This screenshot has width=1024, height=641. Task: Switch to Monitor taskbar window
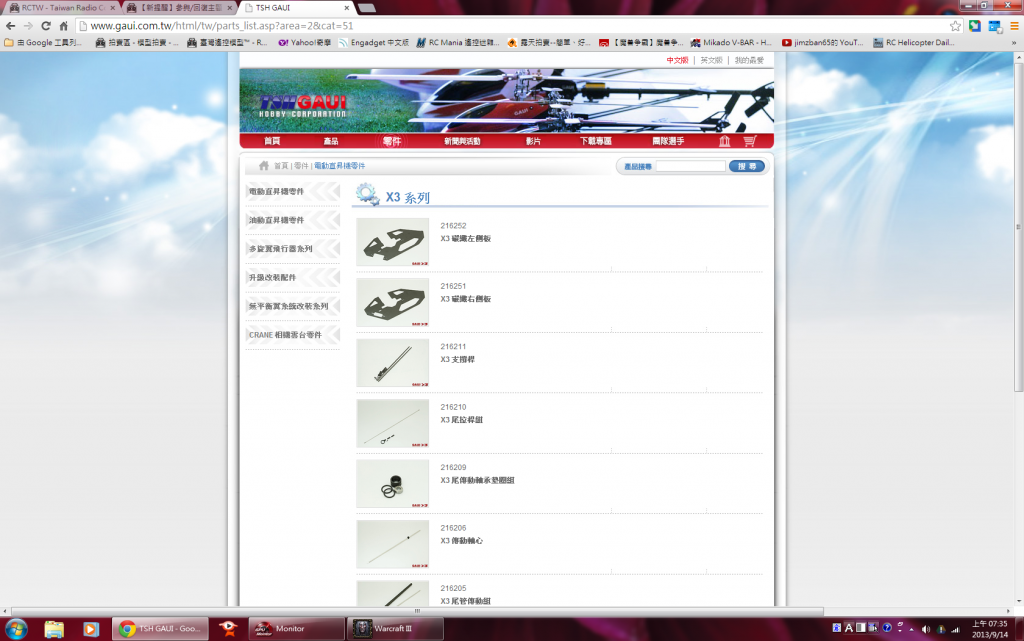(296, 629)
